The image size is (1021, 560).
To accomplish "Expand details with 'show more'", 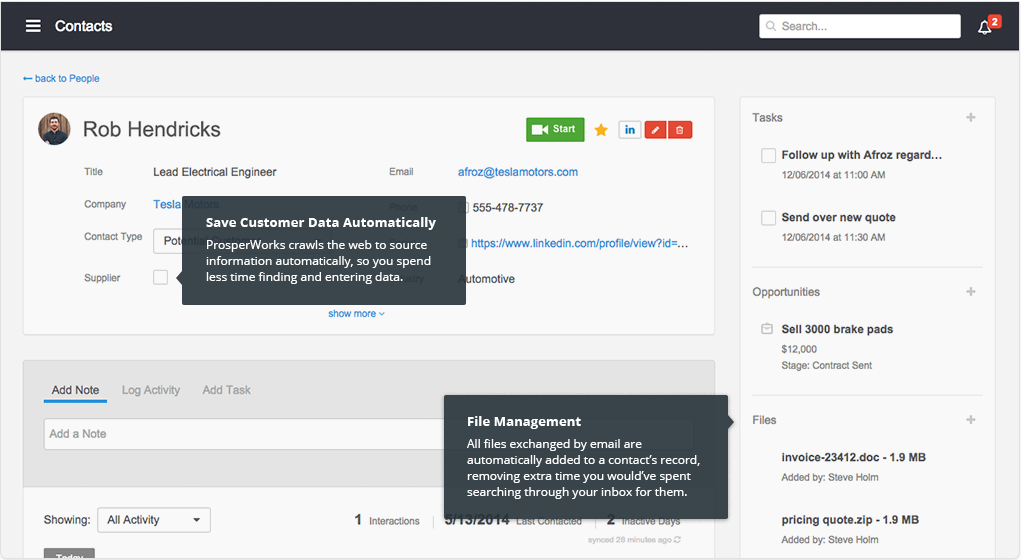I will (356, 314).
